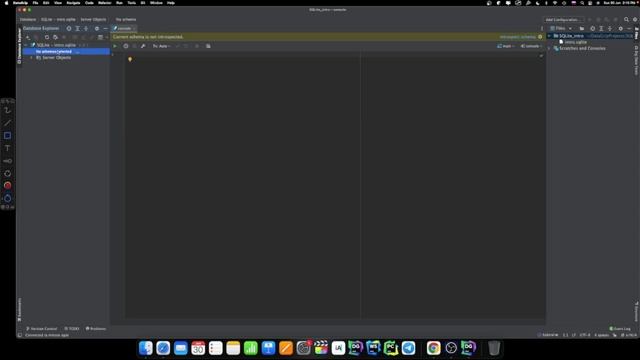Viewport: 640px width, 360px height.
Task: Open Safari from the Dock
Action: pos(163,348)
